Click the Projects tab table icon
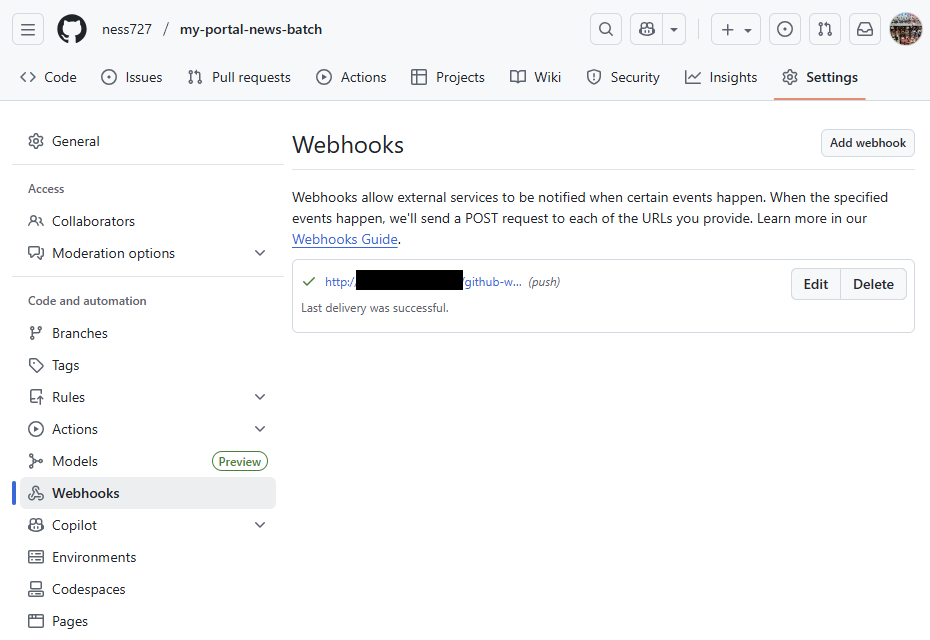Viewport: 930px width, 640px height. click(419, 77)
